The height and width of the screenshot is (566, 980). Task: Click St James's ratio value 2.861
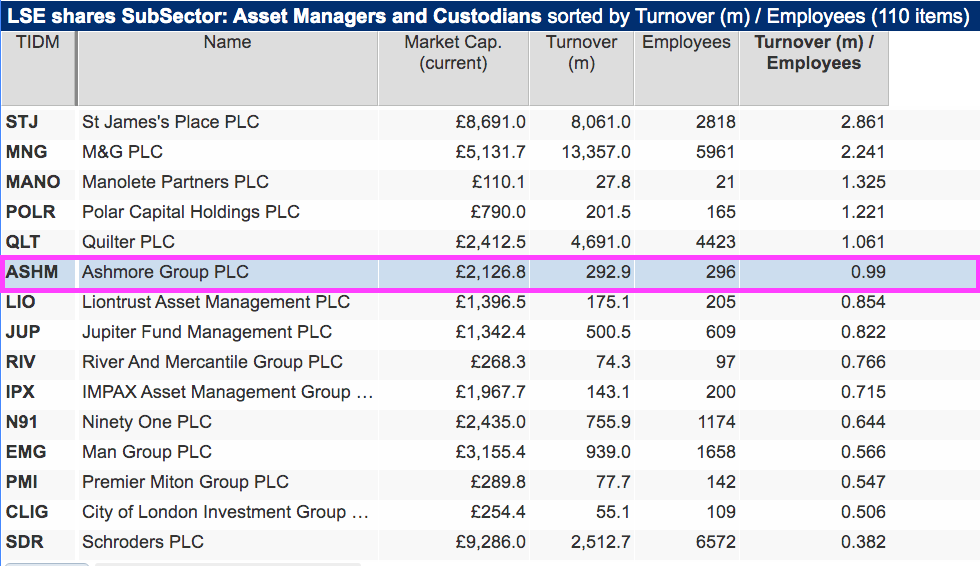tap(863, 122)
